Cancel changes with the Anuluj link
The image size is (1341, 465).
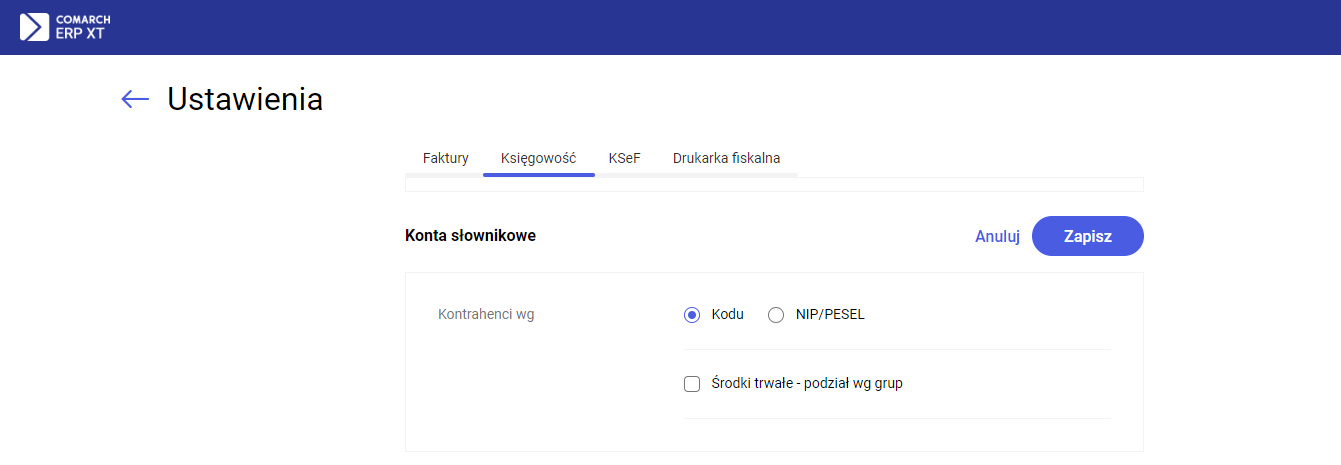[x=997, y=236]
